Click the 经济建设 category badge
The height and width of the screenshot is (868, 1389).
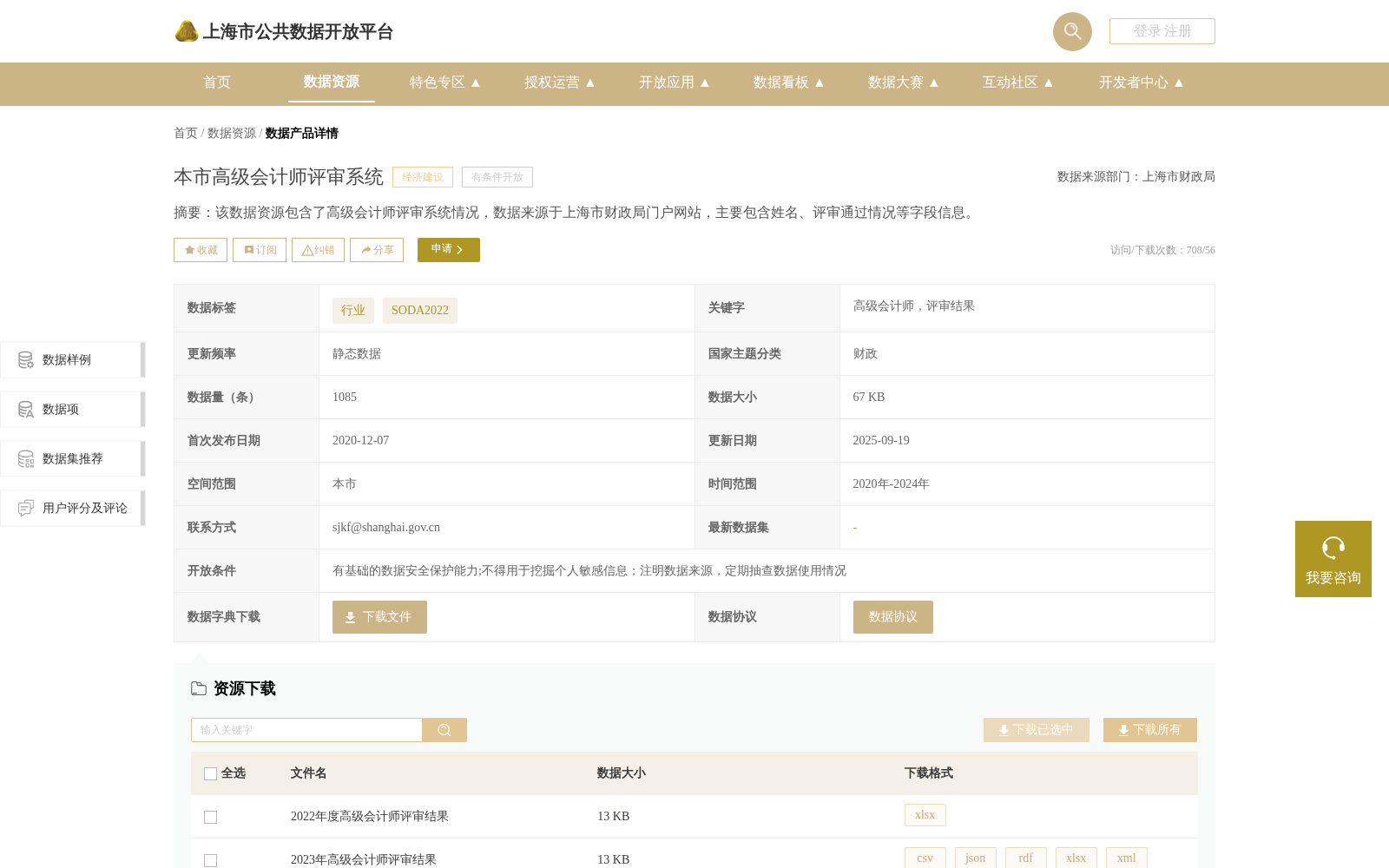(423, 177)
